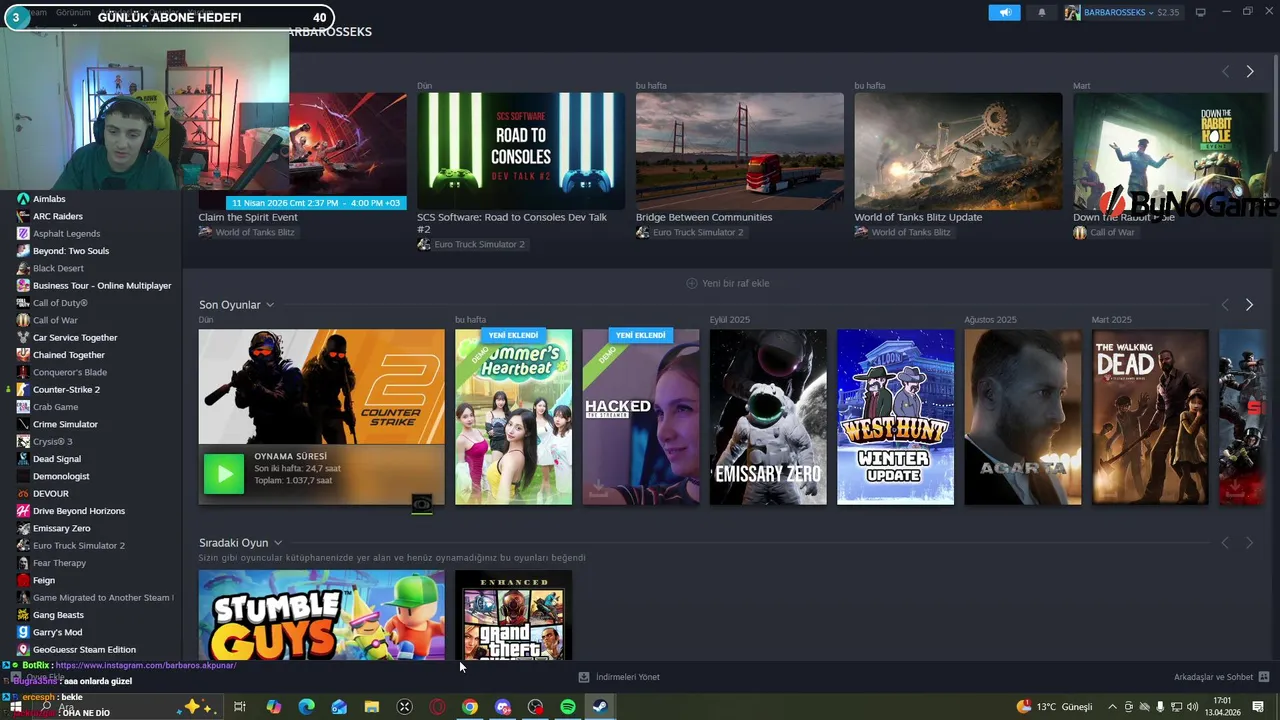The width and height of the screenshot is (1280, 720).
Task: Select Chained Together in the library list
Action: pos(69,355)
